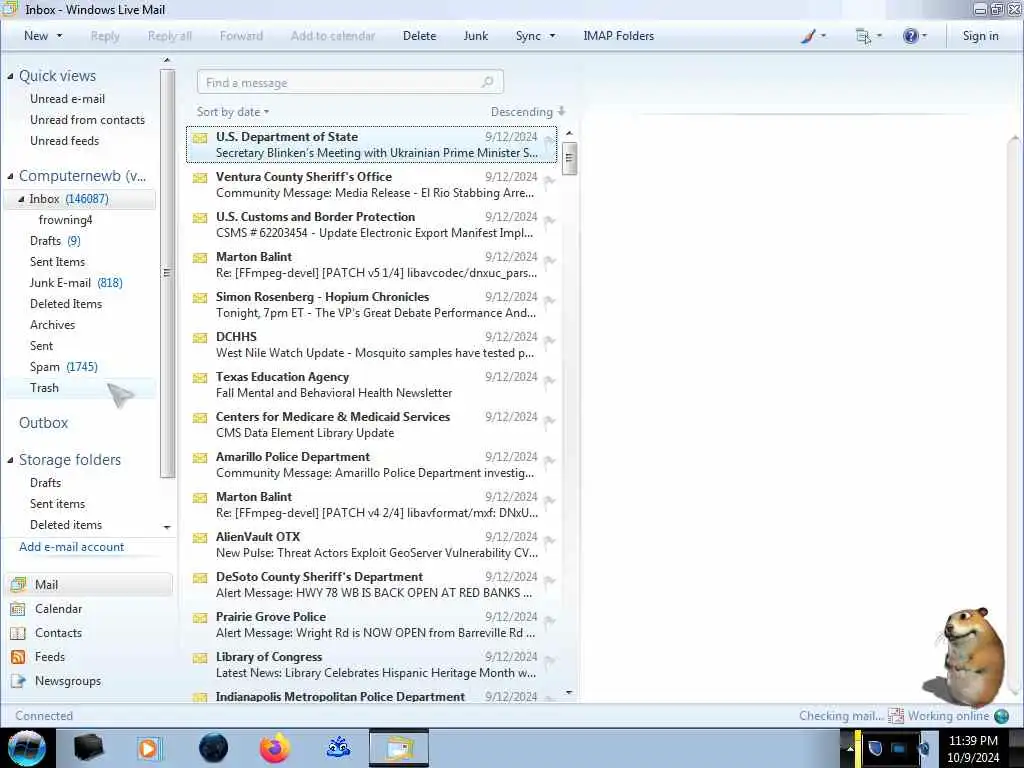Screen dimensions: 1024x768
Task: Click the message list scrollbar thumb
Action: tap(569, 157)
